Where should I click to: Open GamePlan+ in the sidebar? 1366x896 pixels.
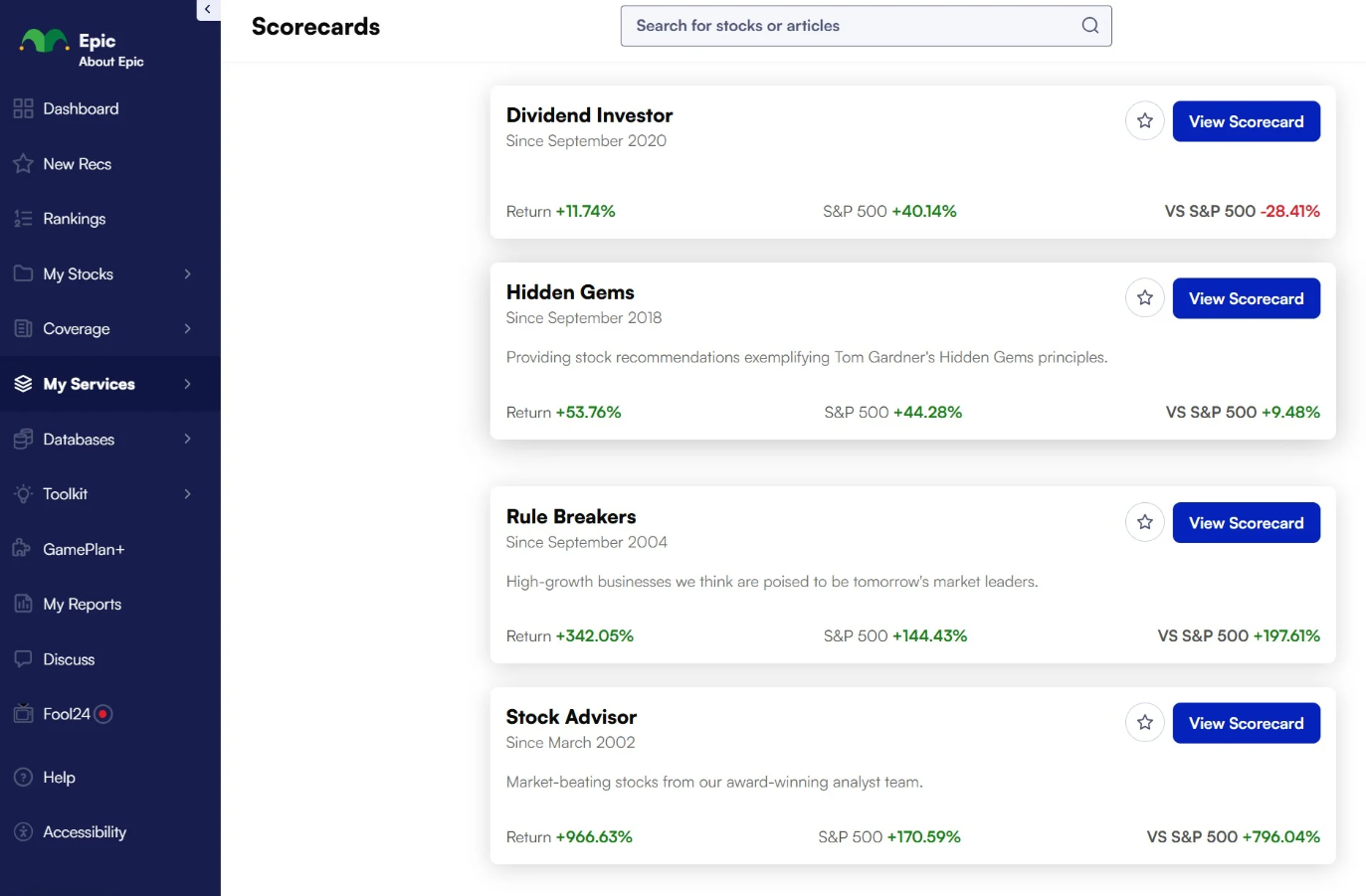83,549
